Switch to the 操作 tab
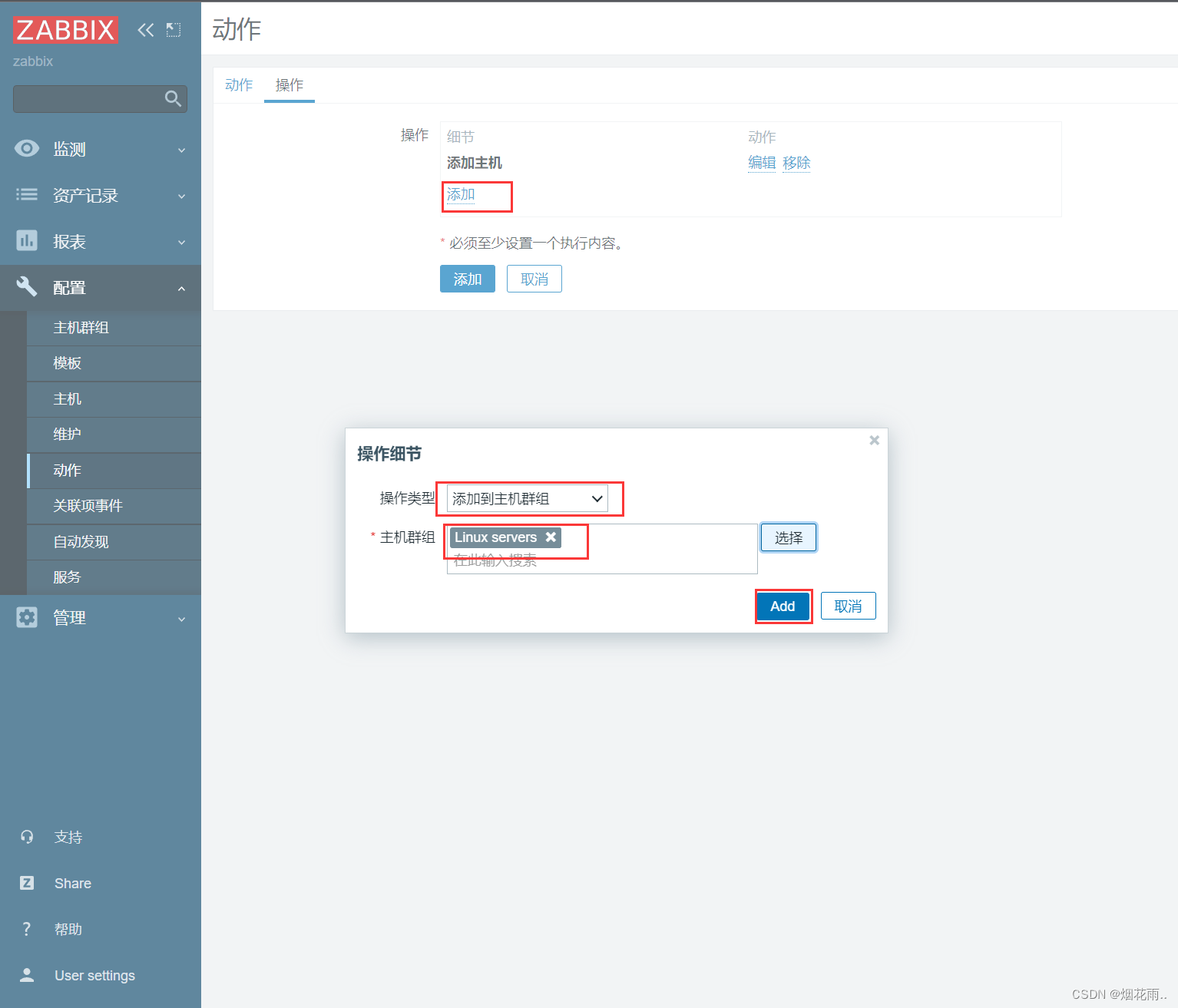Viewport: 1178px width, 1008px height. pos(290,85)
